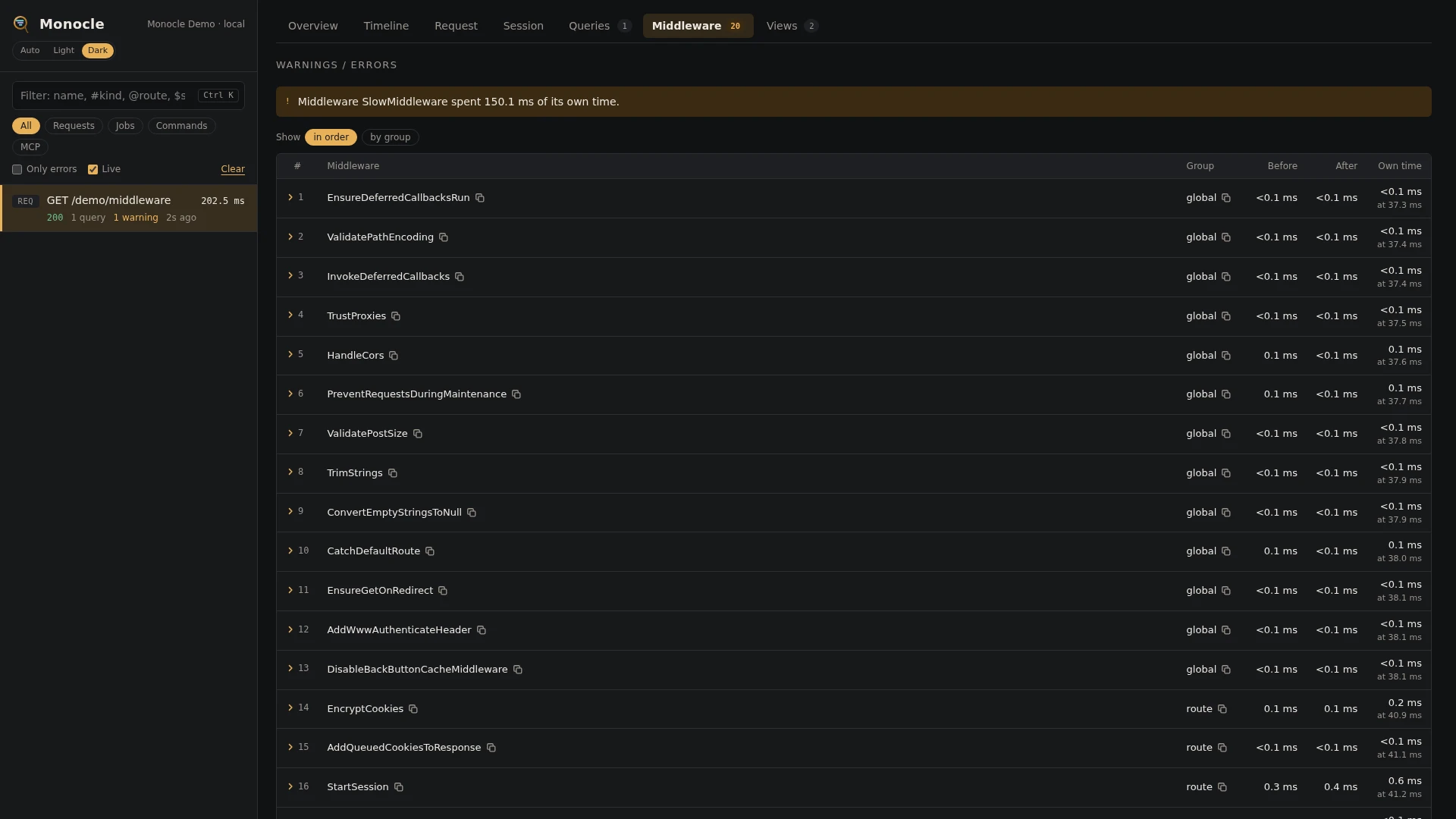
Task: Filter entries by Commands
Action: point(181,126)
